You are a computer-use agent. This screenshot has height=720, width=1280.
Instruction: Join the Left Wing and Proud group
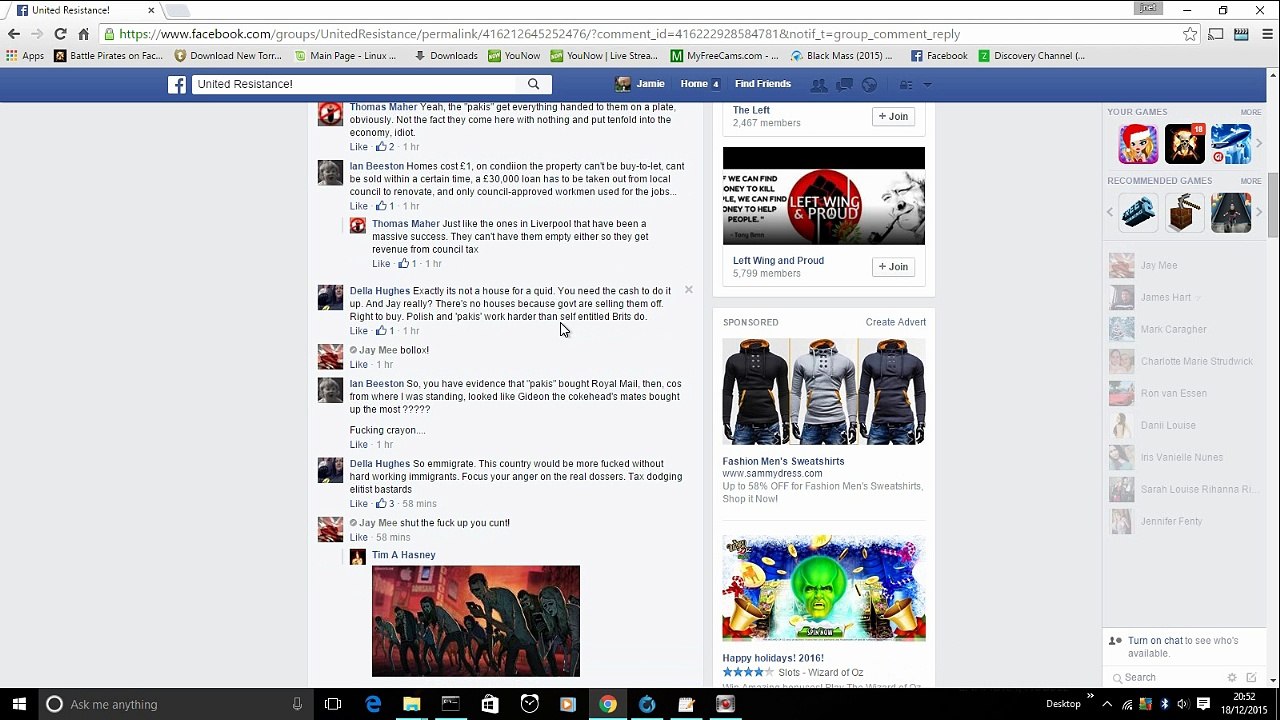(x=893, y=267)
